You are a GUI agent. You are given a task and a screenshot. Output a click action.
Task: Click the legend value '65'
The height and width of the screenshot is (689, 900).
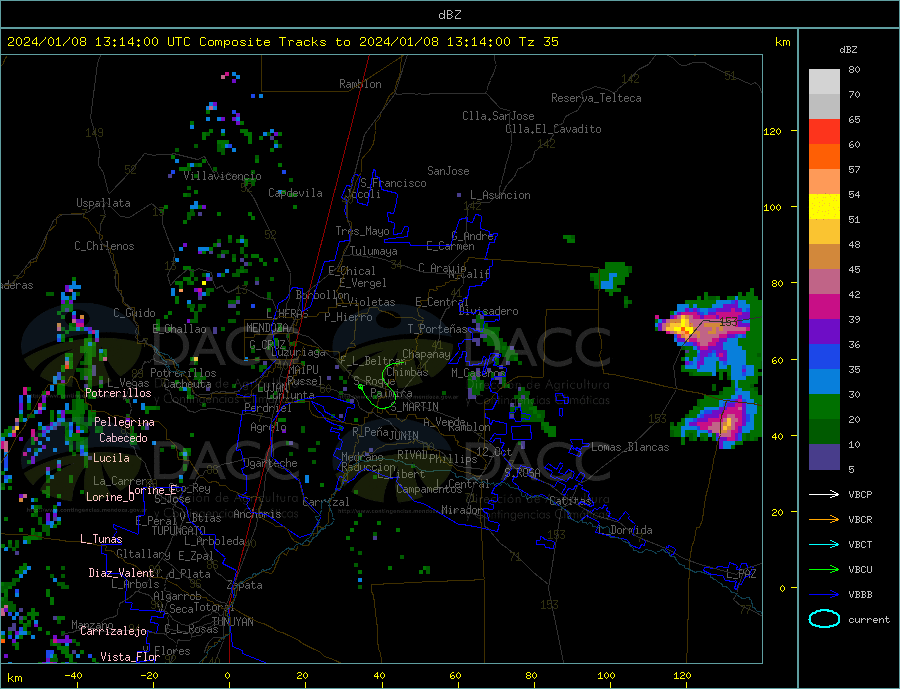tap(854, 119)
